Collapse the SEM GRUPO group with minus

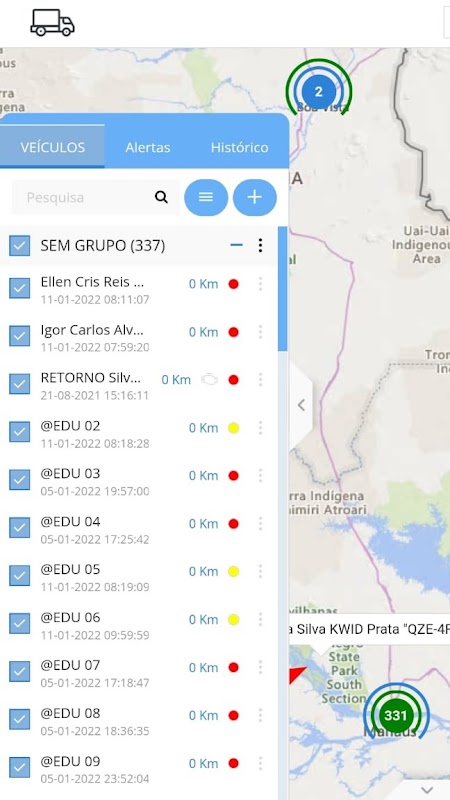[236, 245]
